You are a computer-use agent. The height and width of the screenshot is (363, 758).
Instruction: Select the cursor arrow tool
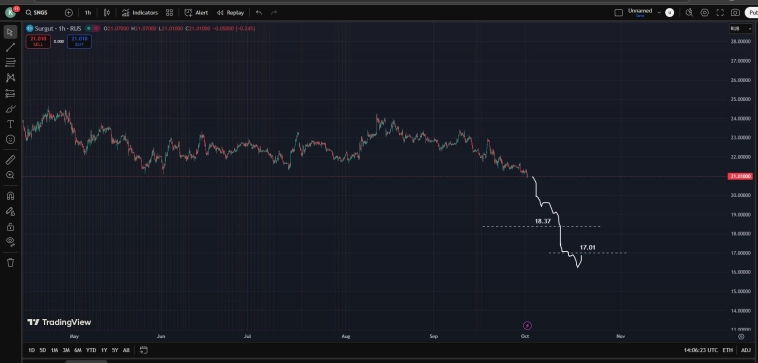tap(10, 32)
